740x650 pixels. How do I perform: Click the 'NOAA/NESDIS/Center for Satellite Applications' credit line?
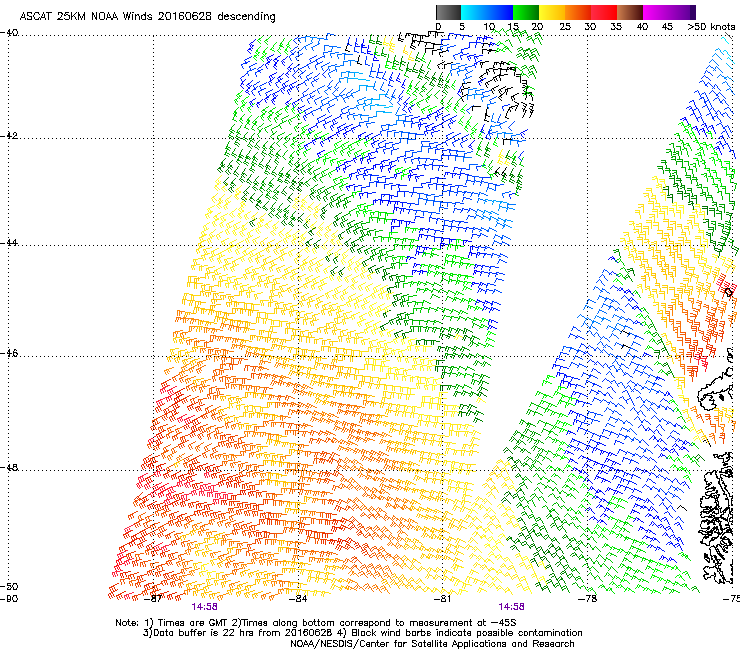pyautogui.click(x=432, y=643)
